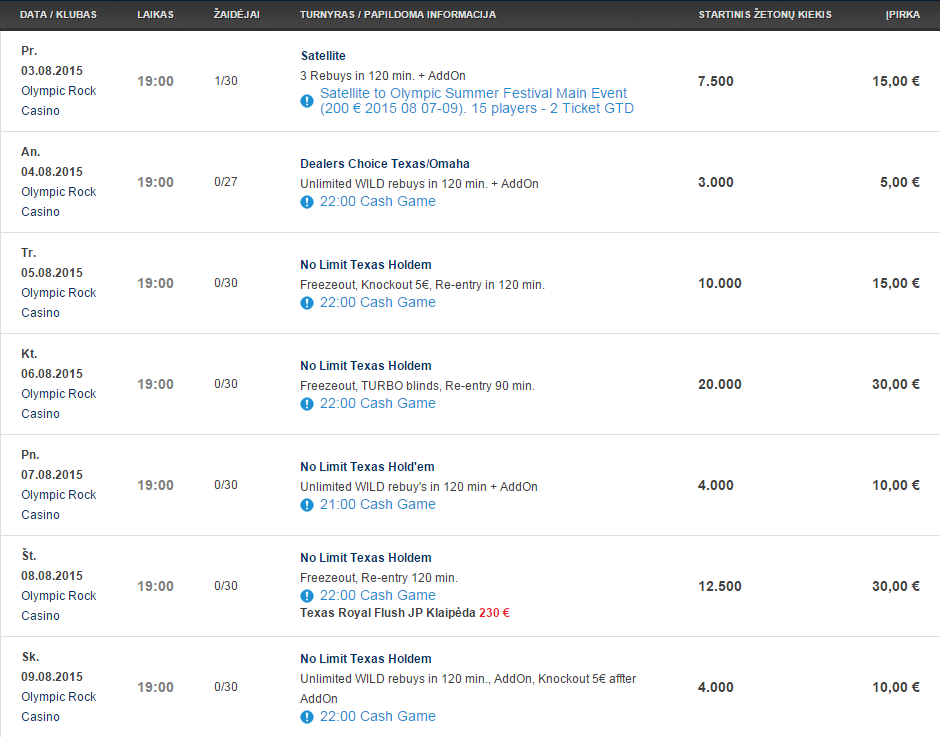The width and height of the screenshot is (940, 737).
Task: Open 22:00 Cash Game link for 04.08.2015
Action: point(378,201)
